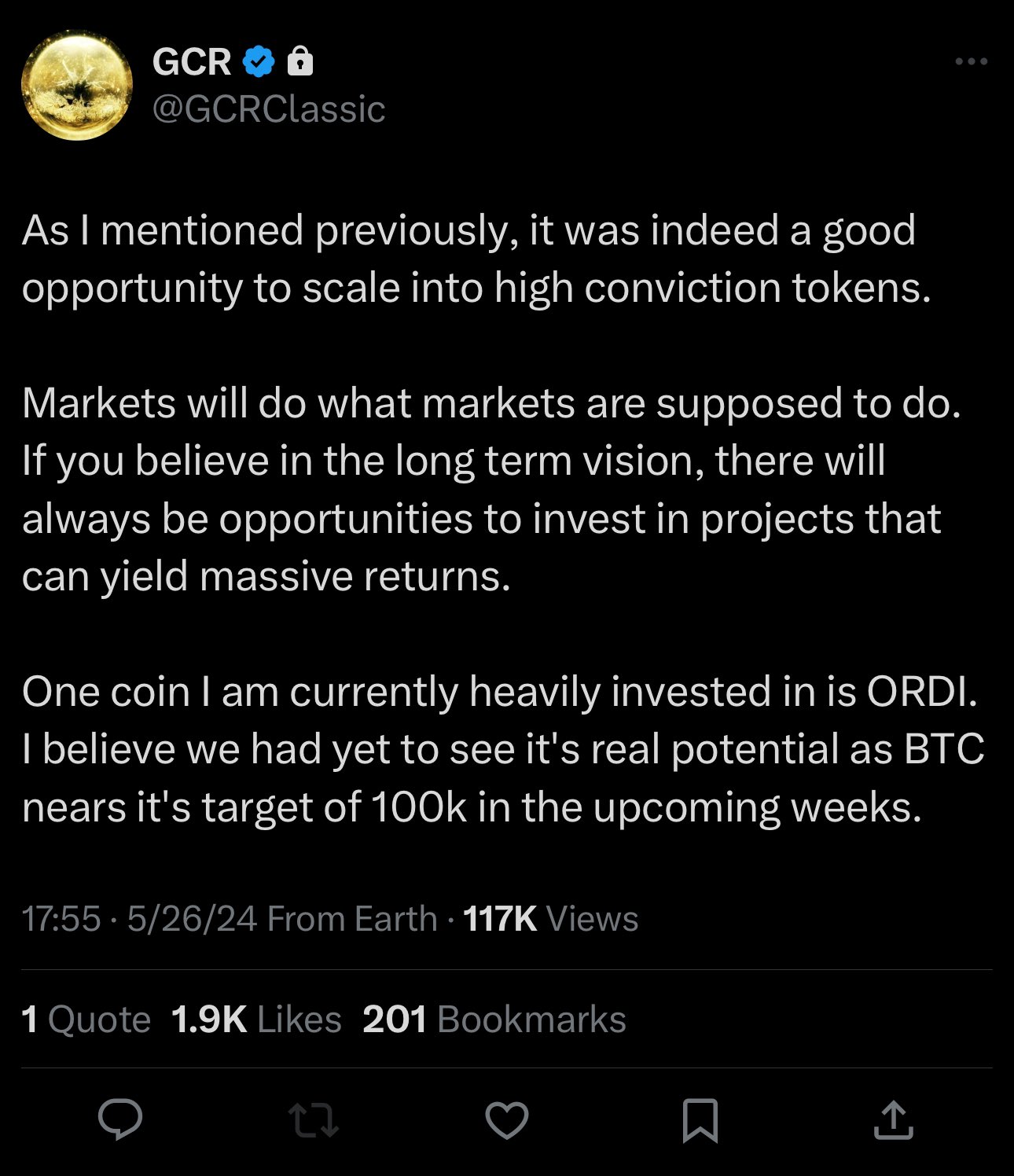
Task: Click the From Earth location label
Action: (352, 918)
